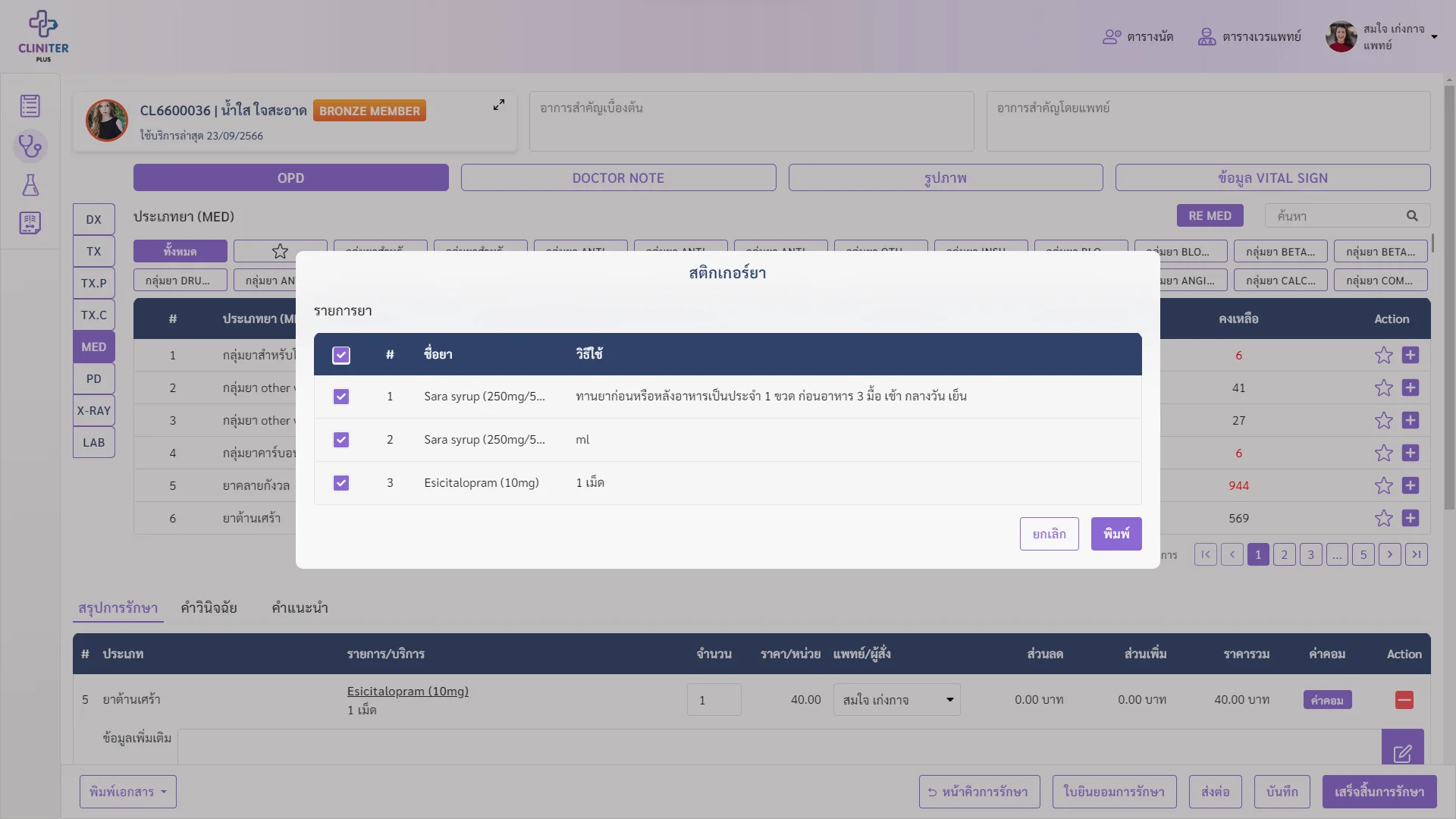Remove Esicitalopram item with red minus
This screenshot has width=1456, height=819.
pyautogui.click(x=1404, y=700)
